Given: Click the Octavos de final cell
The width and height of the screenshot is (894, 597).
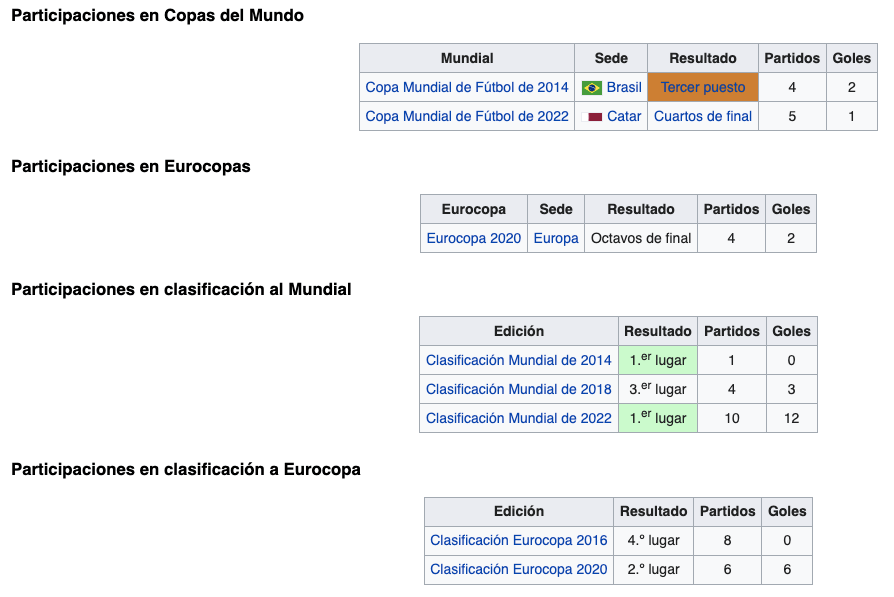Looking at the screenshot, I should (641, 239).
